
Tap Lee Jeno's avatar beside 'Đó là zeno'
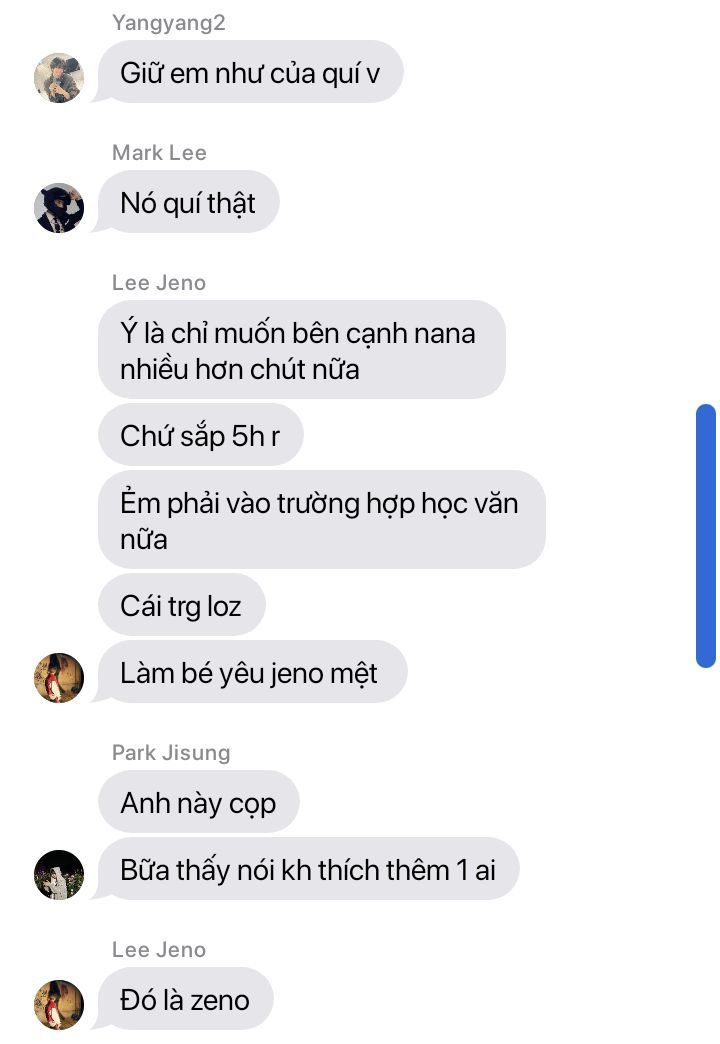pos(59,1005)
